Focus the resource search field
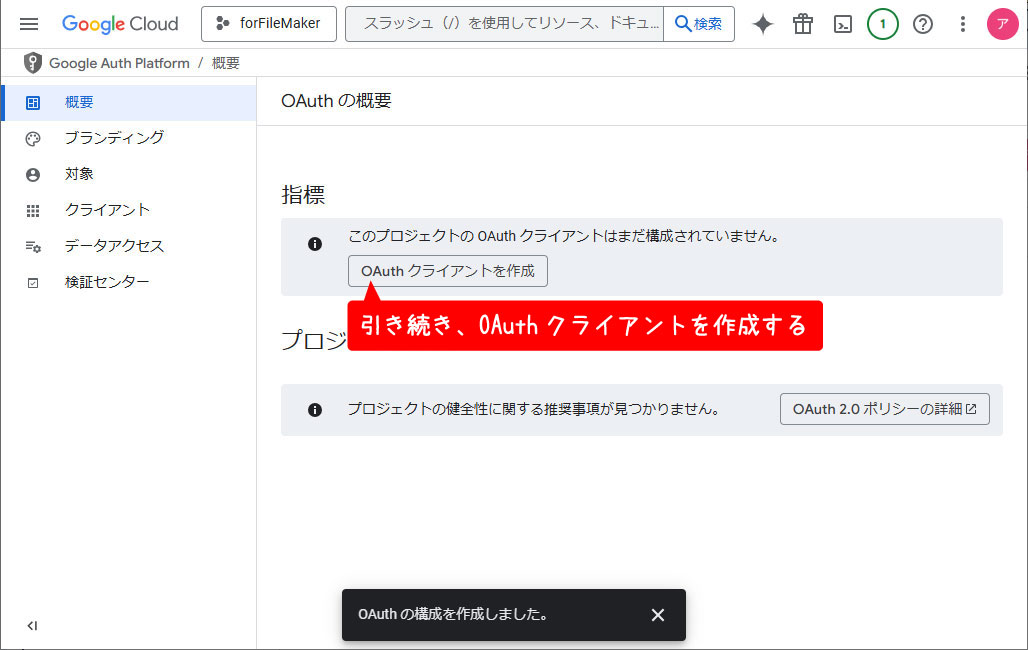The image size is (1028, 650). [504, 24]
